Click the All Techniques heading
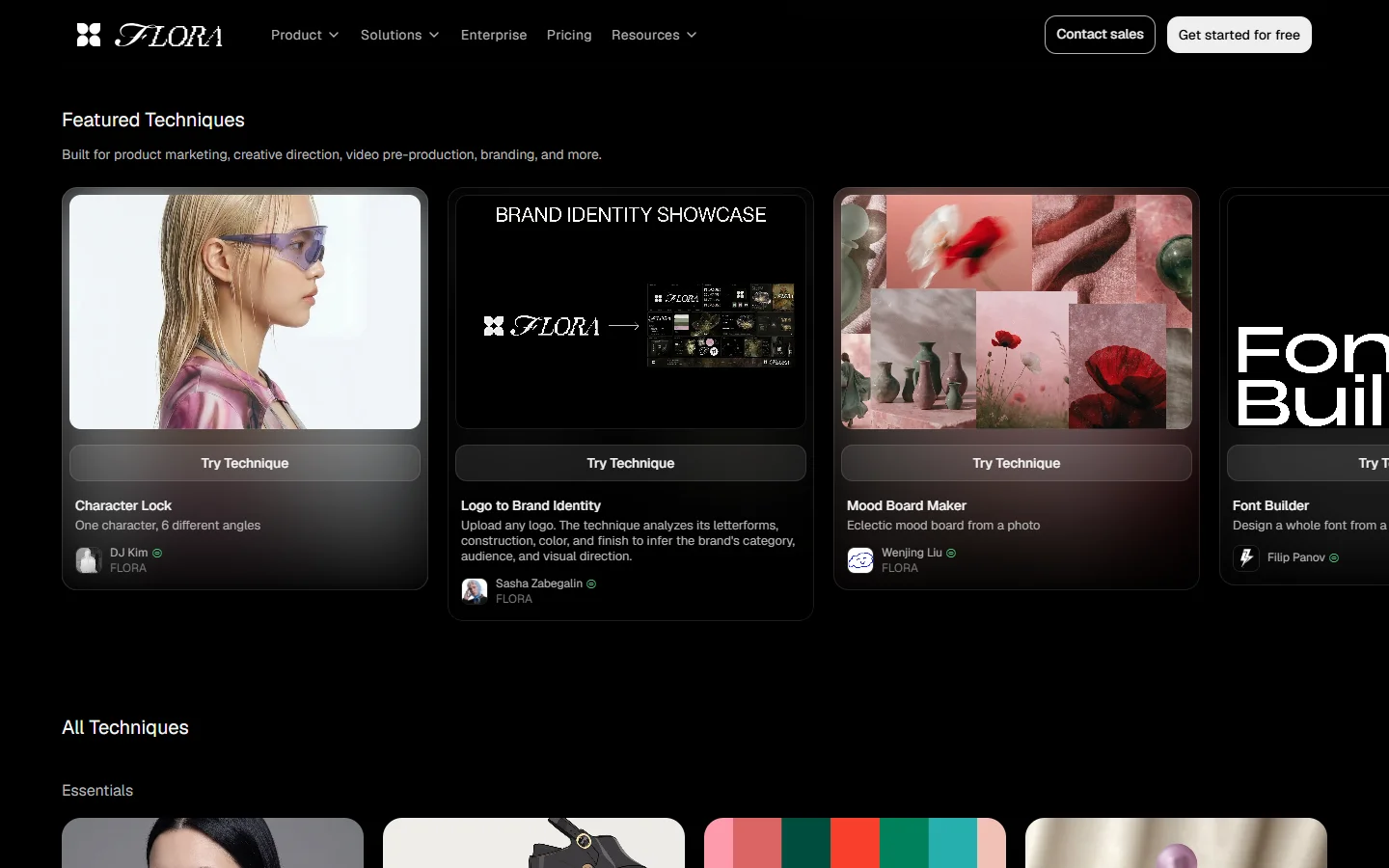Screen dimensions: 1389x868 point(125,727)
